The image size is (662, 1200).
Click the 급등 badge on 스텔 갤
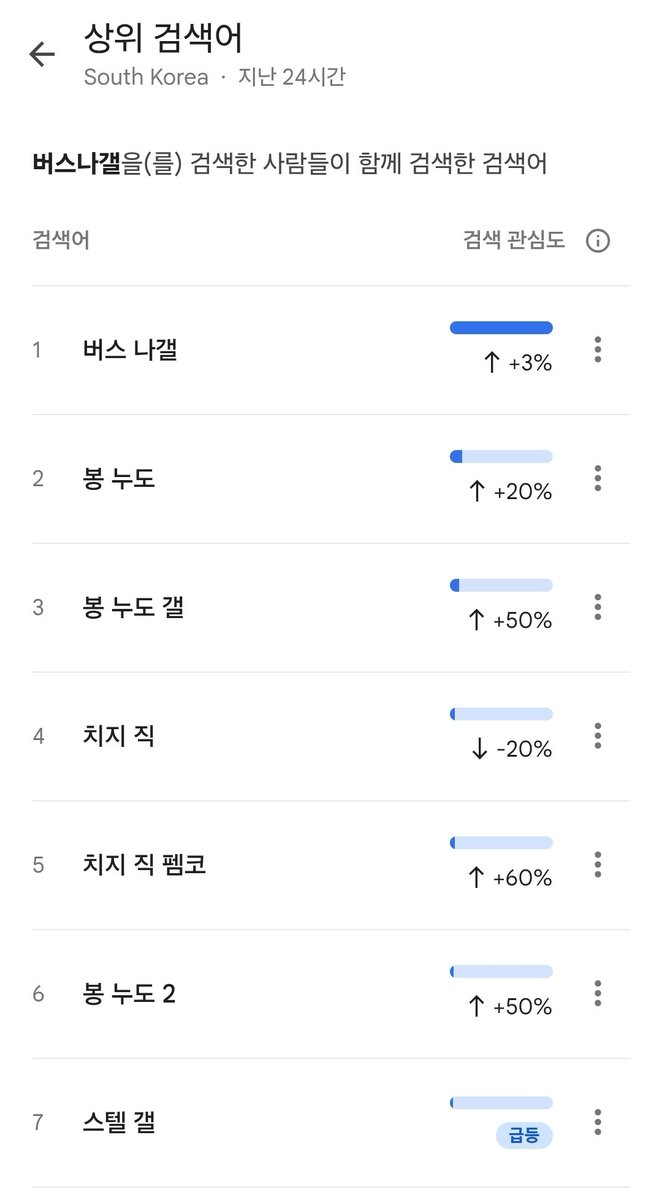coord(524,1135)
